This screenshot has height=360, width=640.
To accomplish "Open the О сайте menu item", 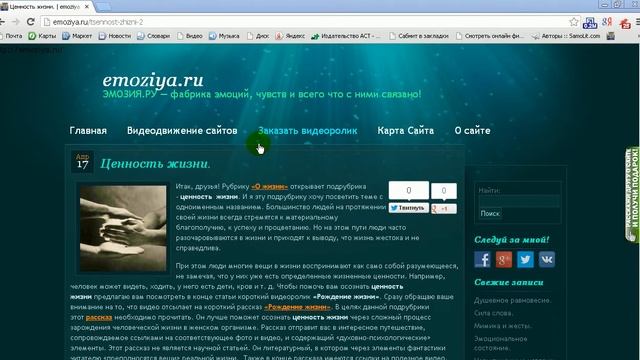I will tap(472, 131).
